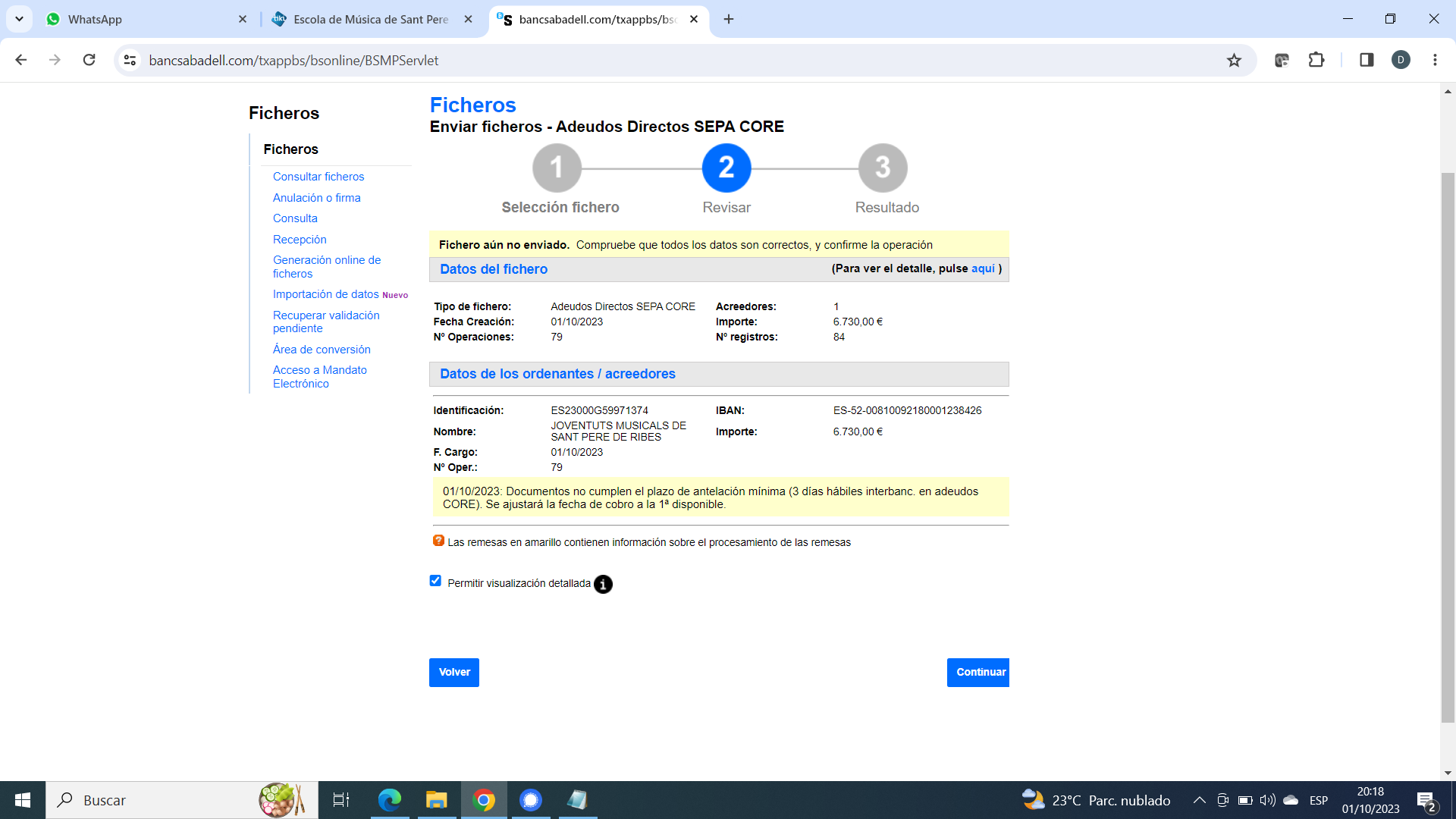Screen dimensions: 1456x819
Task: Open the Extensions puzzle icon
Action: click(x=1316, y=60)
